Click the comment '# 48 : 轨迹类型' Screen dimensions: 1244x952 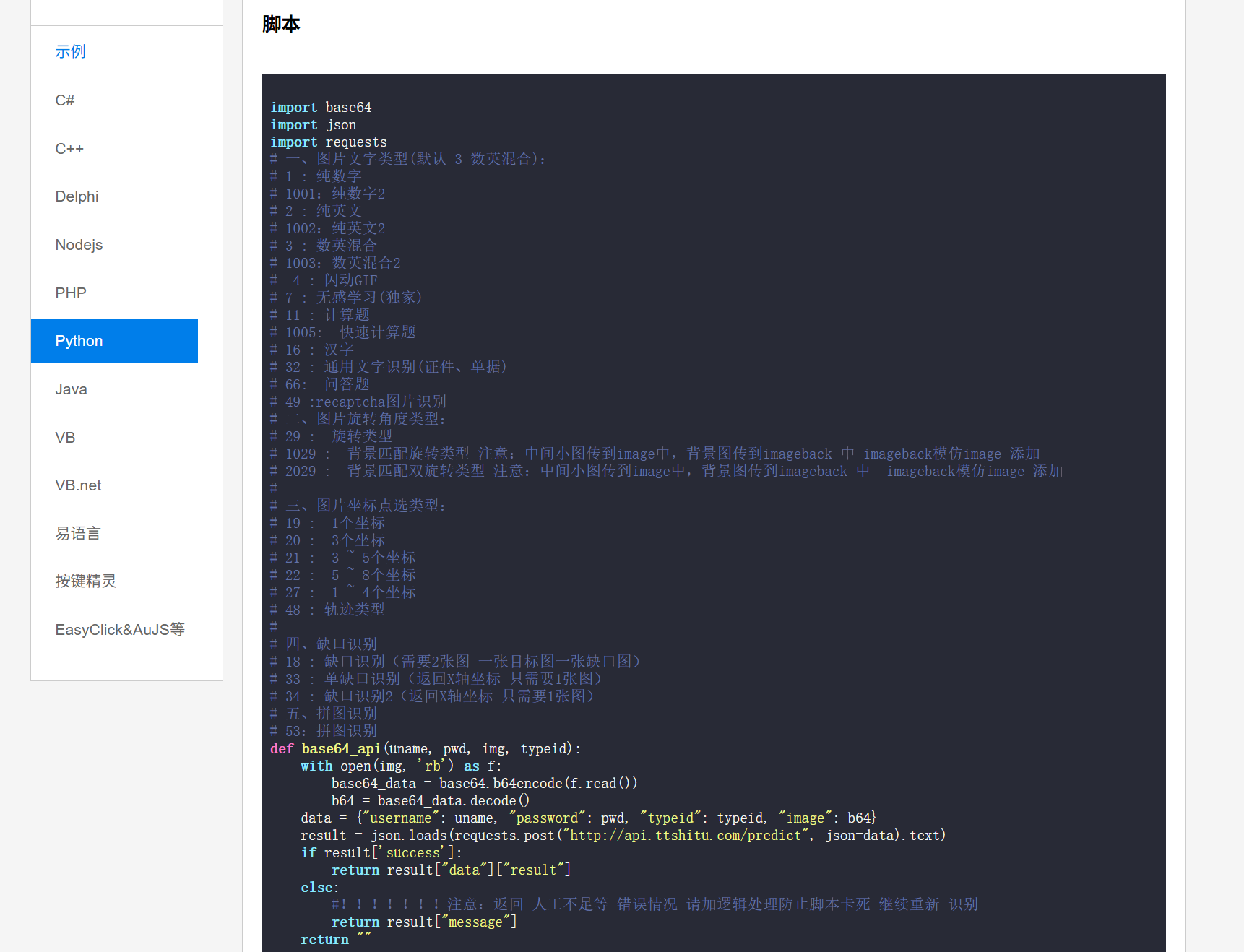click(328, 610)
